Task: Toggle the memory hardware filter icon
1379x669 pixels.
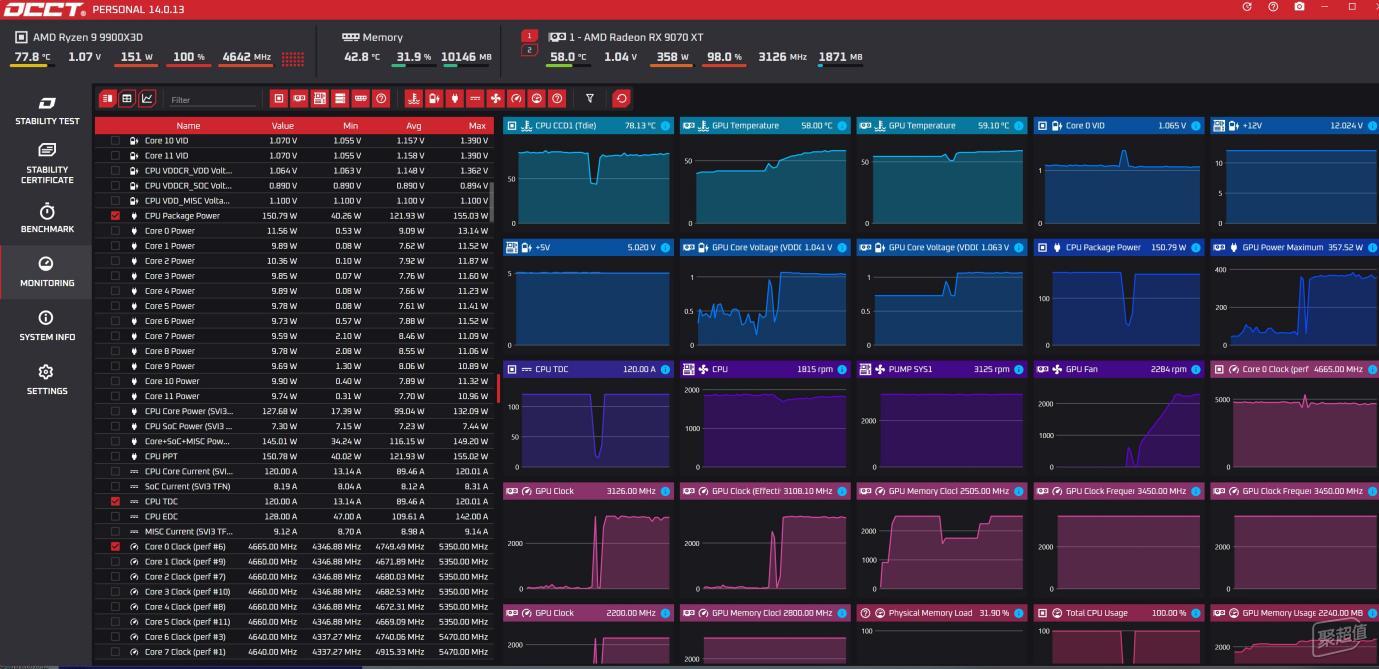Action: pyautogui.click(x=361, y=98)
